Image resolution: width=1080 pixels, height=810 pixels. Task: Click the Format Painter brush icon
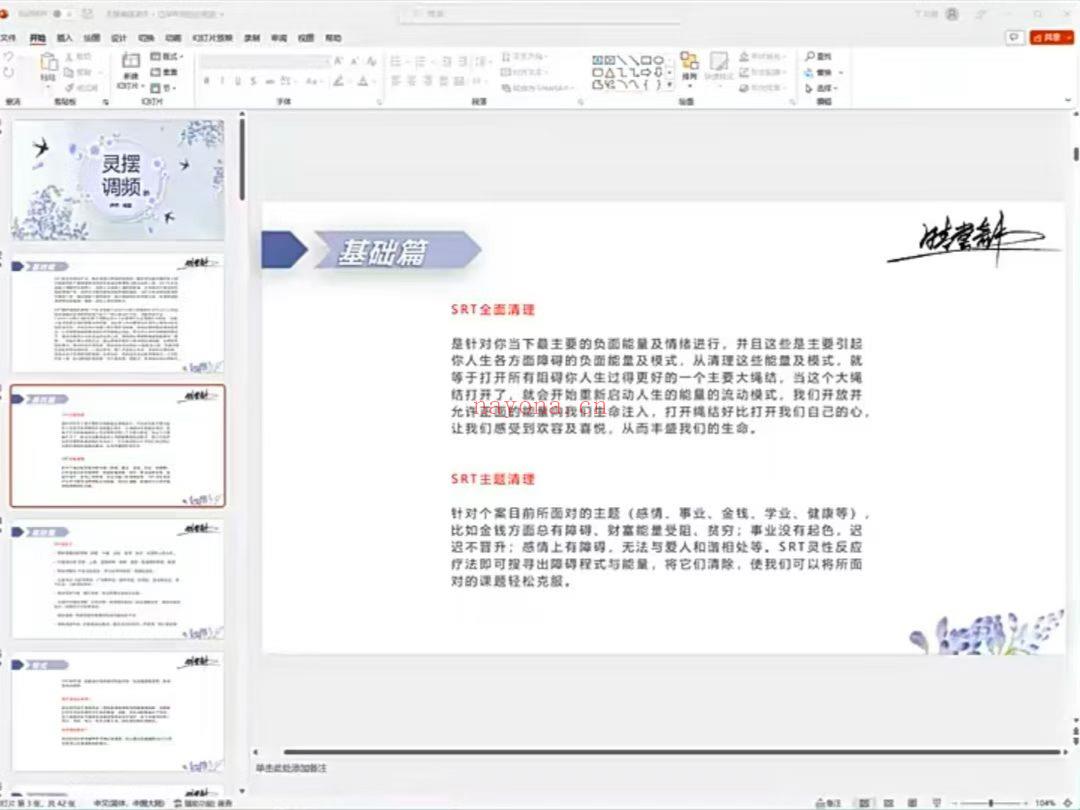point(69,87)
